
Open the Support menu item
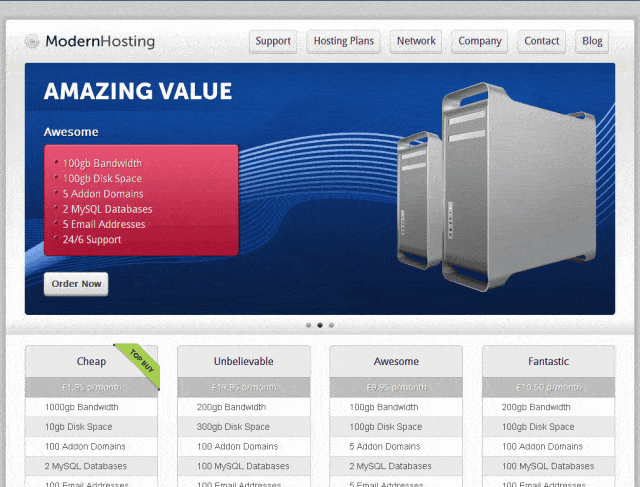pos(273,41)
